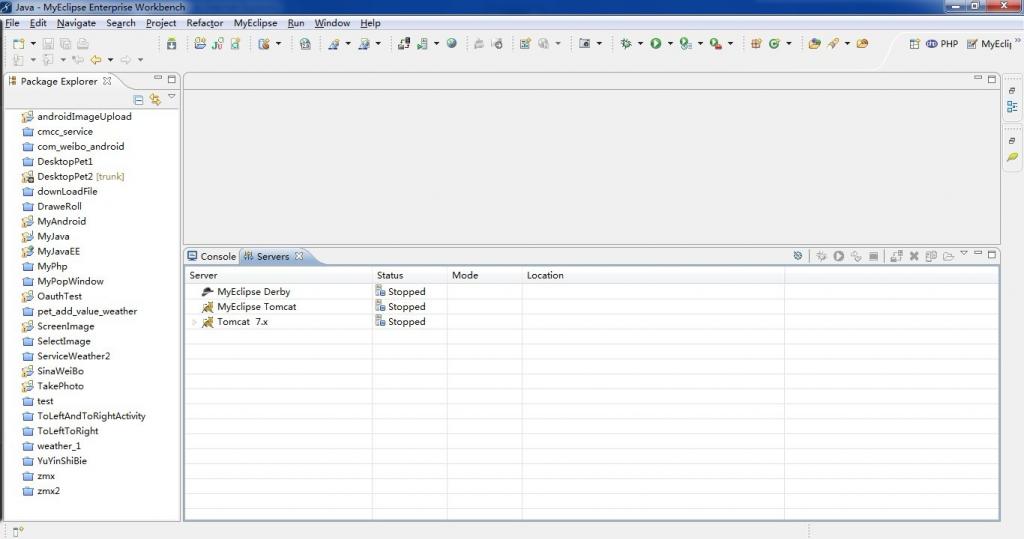Image resolution: width=1024 pixels, height=539 pixels.
Task: Open the Package Explorer View Menu triangle
Action: pos(172,97)
